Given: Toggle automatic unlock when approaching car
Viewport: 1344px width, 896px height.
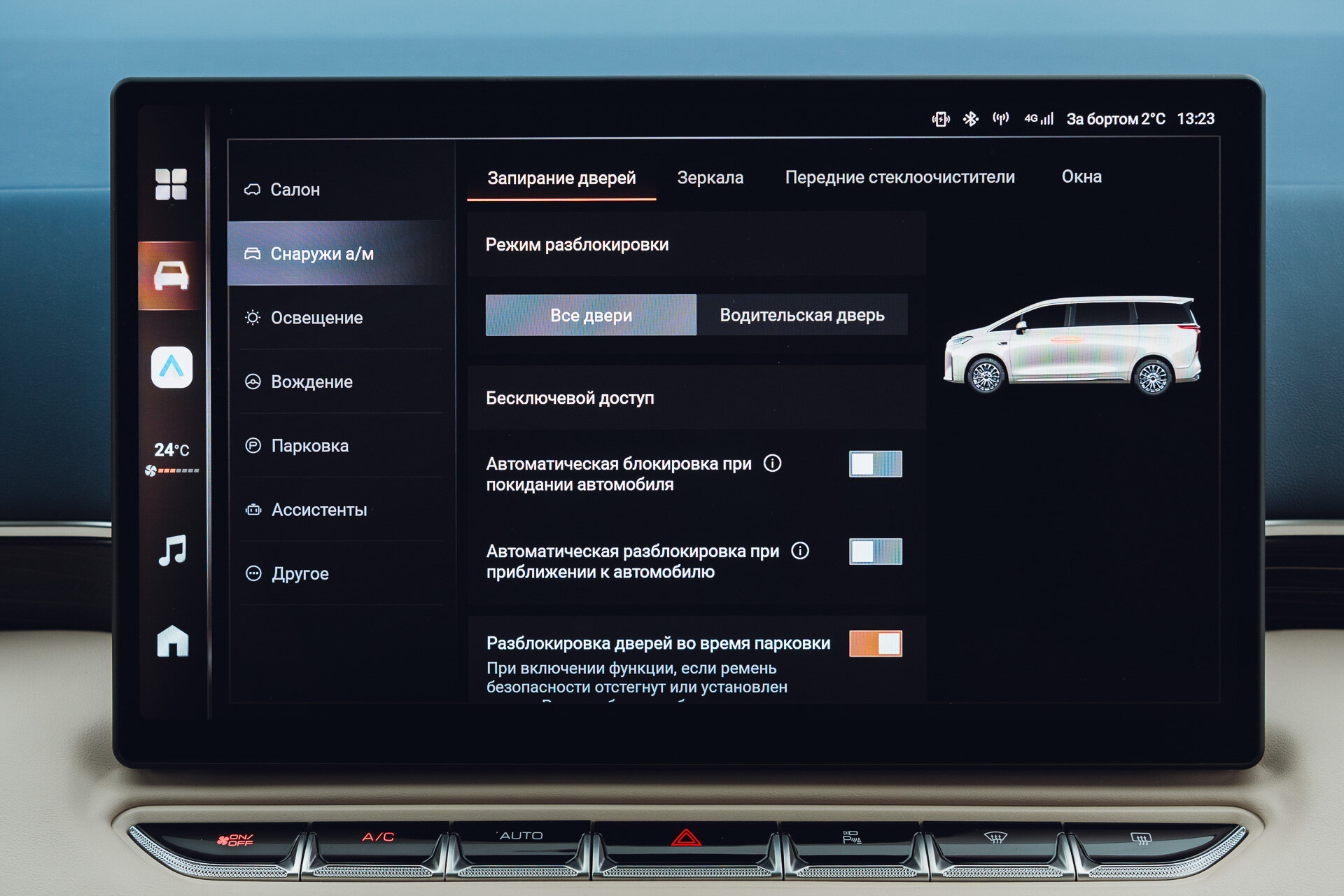Looking at the screenshot, I should click(x=875, y=552).
